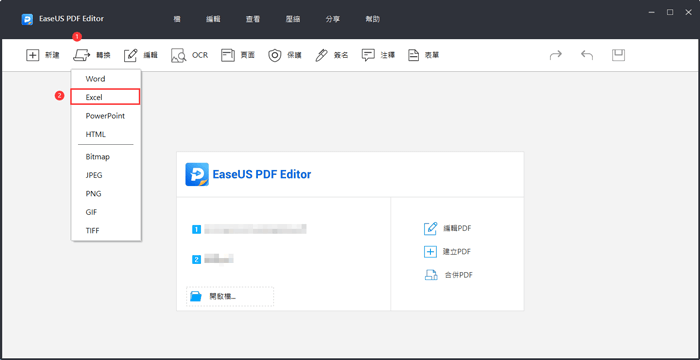This screenshot has height=360, width=700.
Task: Click the Merge PDF (合併PDF) icon
Action: click(x=430, y=275)
